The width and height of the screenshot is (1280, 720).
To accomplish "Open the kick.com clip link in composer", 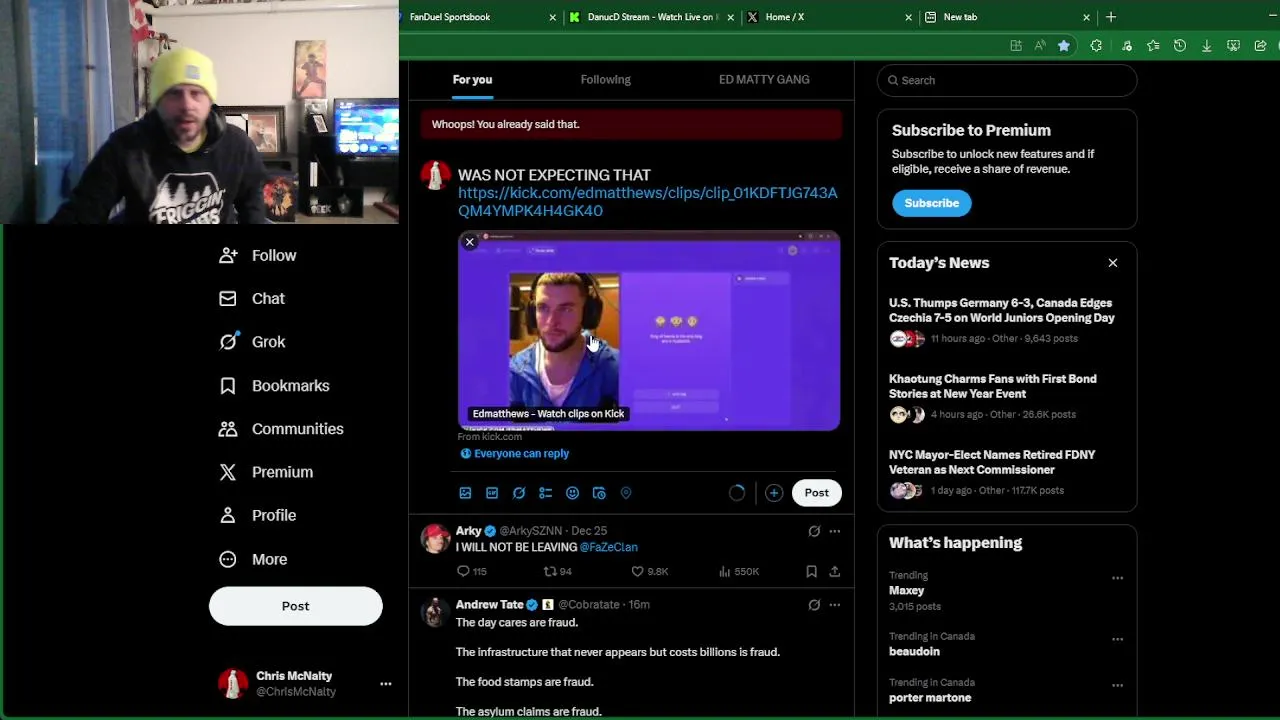I will point(647,202).
